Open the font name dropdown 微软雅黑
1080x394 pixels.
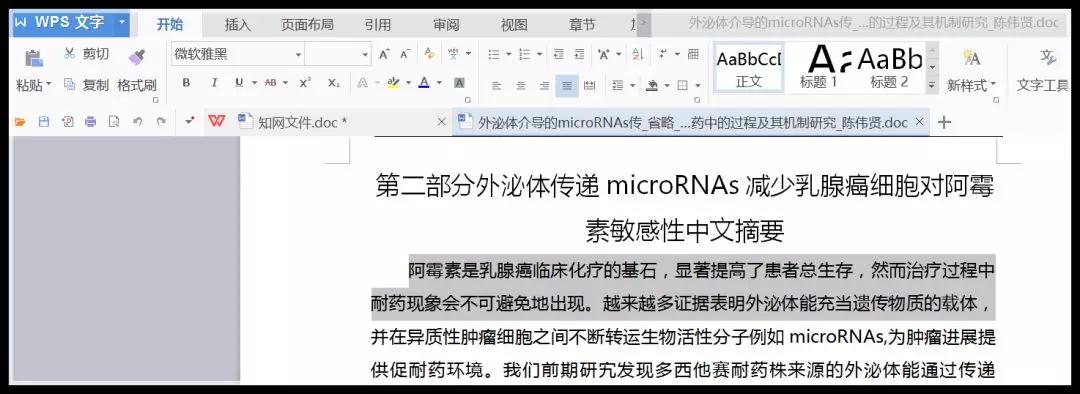(238, 54)
